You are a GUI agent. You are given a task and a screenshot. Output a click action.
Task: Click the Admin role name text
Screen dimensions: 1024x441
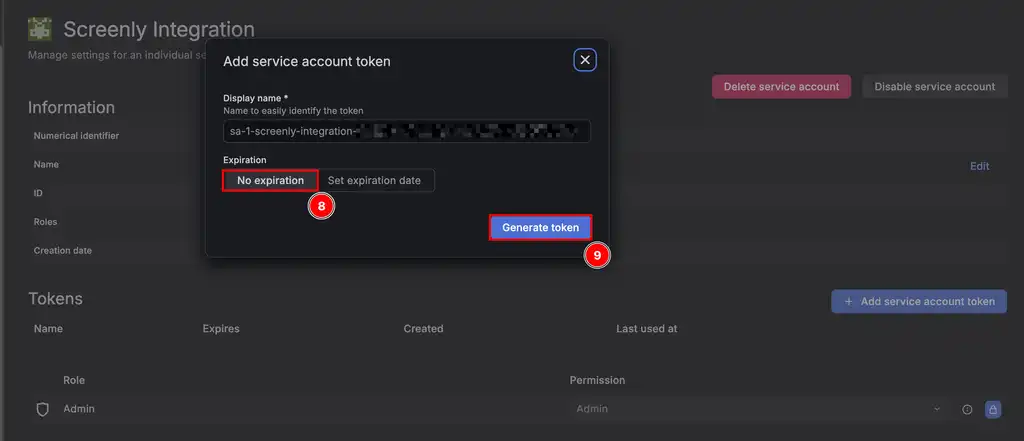tap(79, 409)
